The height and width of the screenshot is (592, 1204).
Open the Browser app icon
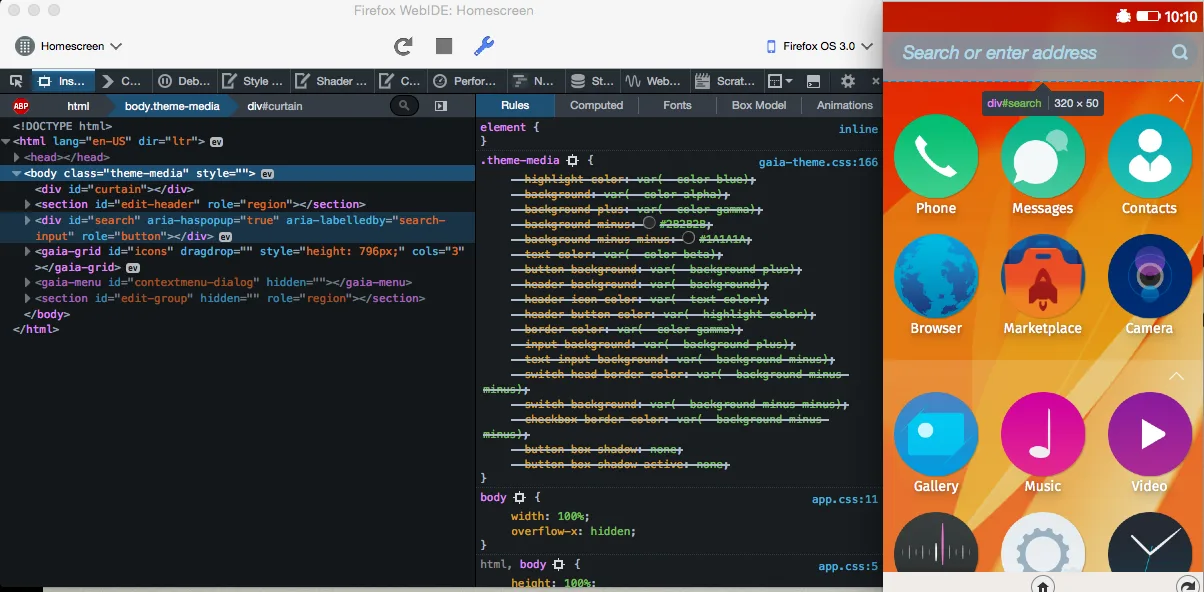(x=935, y=276)
